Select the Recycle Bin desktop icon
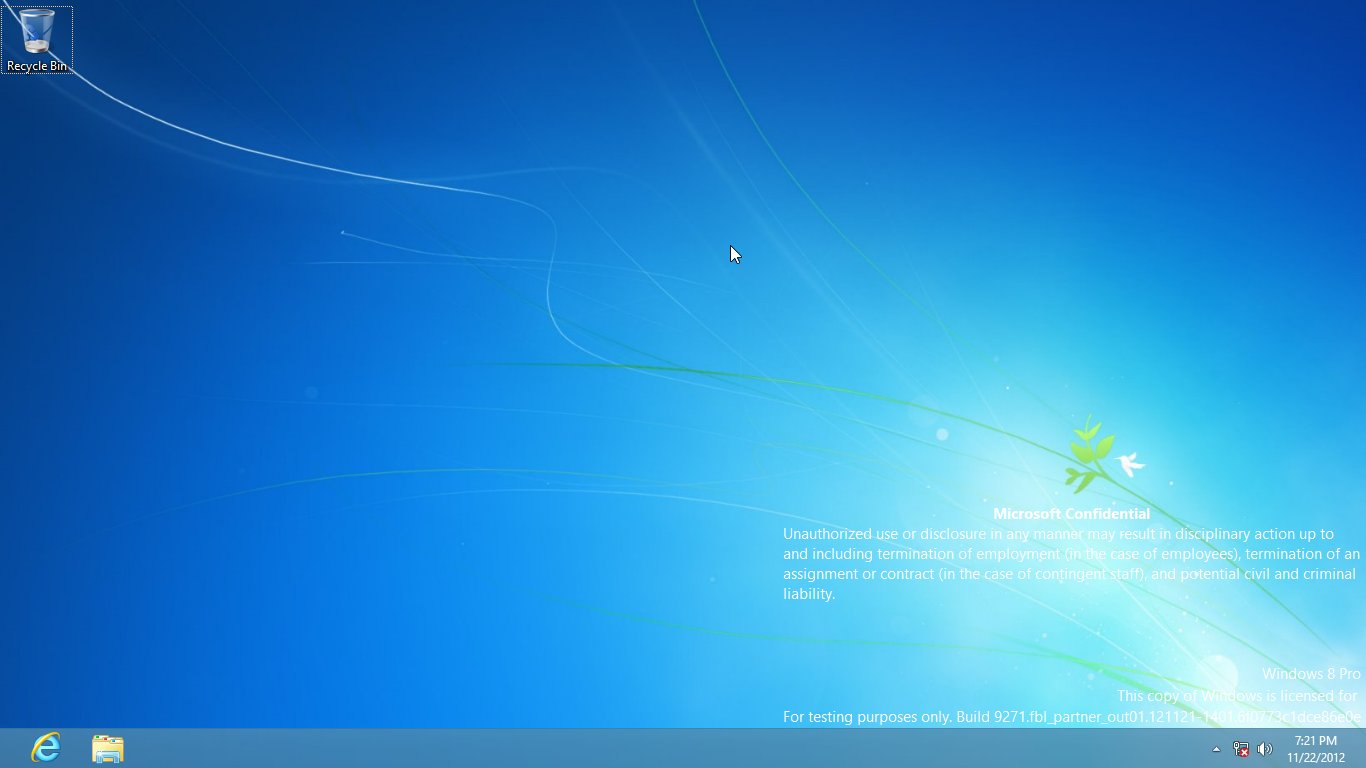The width and height of the screenshot is (1366, 768). click(37, 40)
